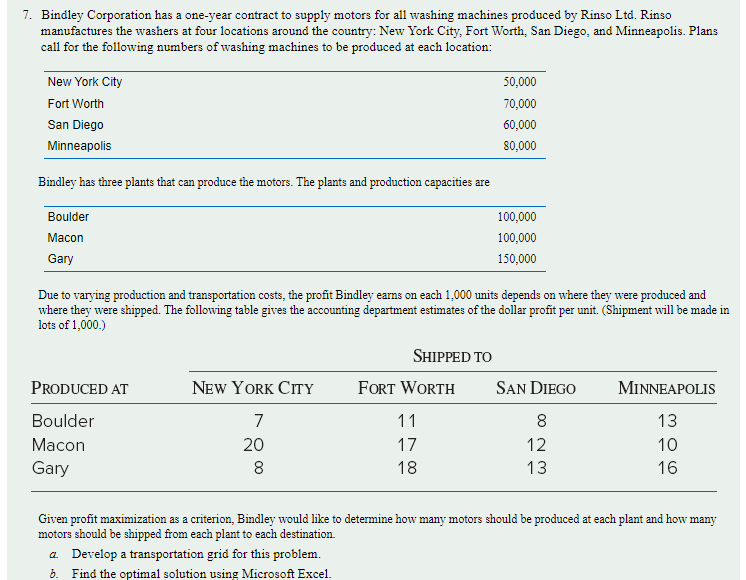
Task: Click the PRODUCED AT column header
Action: [x=79, y=388]
